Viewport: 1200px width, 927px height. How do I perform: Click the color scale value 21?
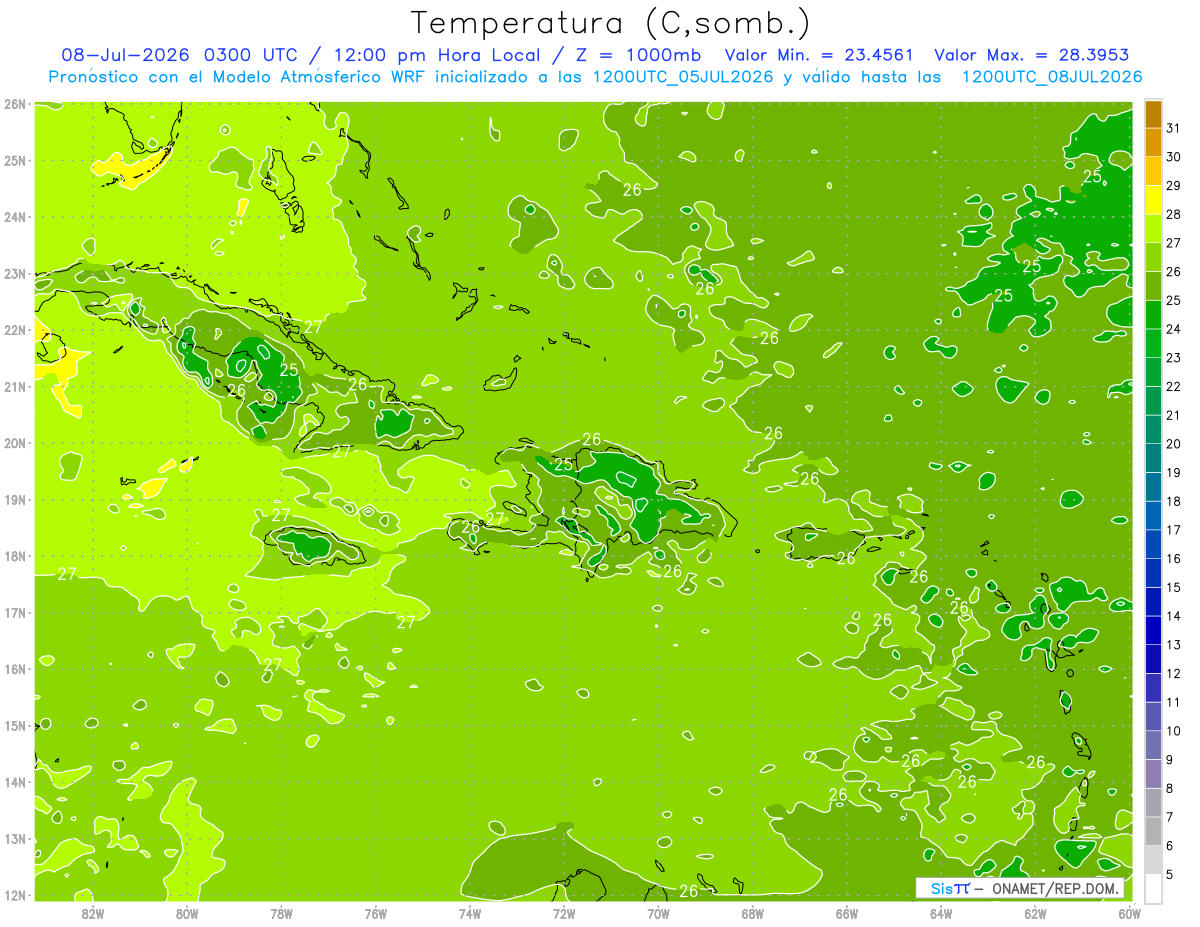[x=1175, y=415]
